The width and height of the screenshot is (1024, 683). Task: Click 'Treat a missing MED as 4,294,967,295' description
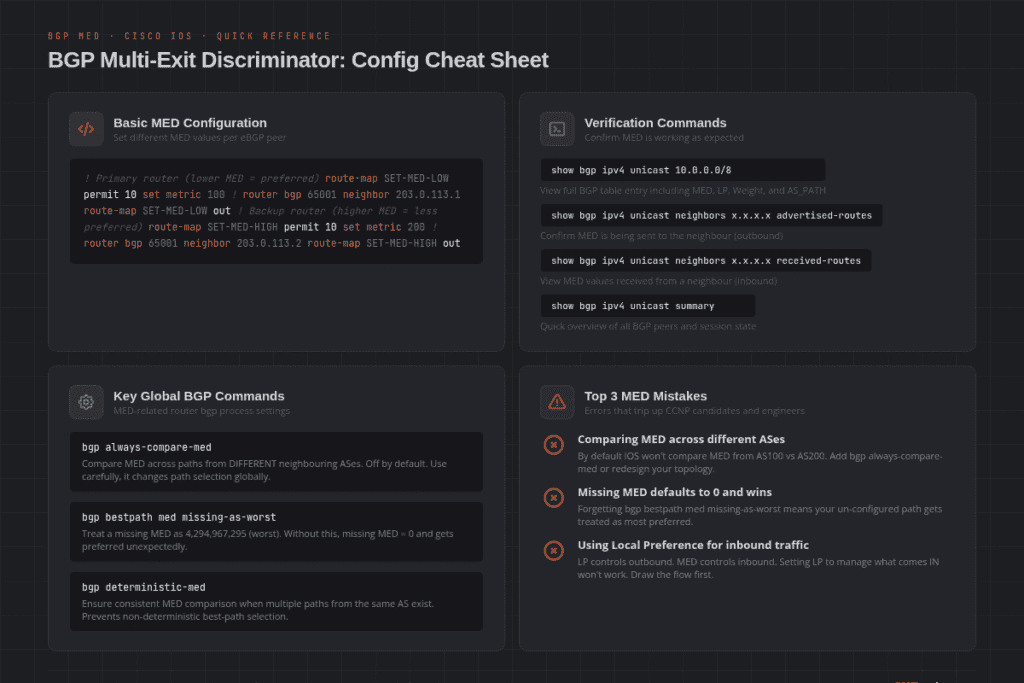pyautogui.click(x=267, y=540)
